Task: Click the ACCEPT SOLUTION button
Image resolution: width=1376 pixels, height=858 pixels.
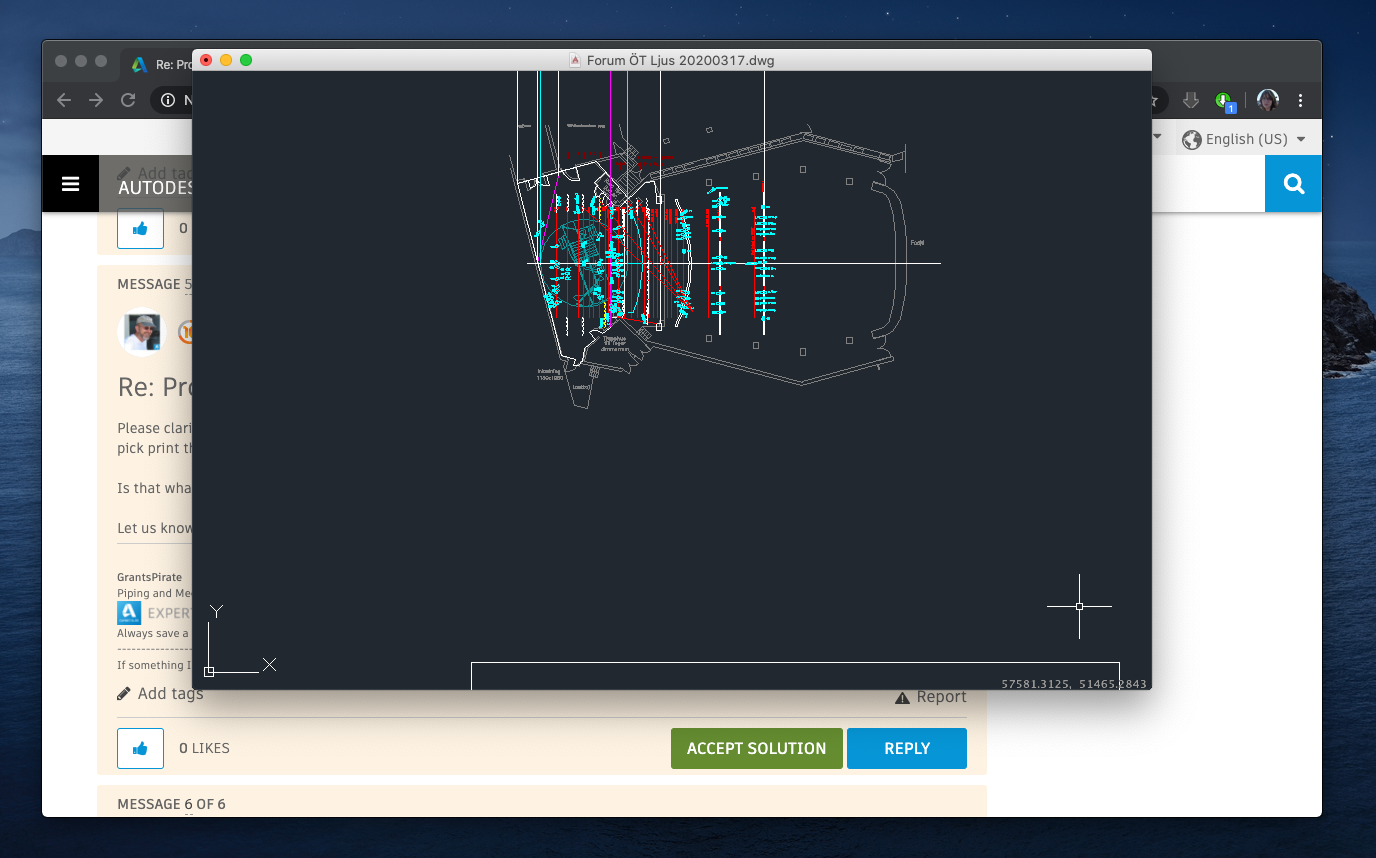Action: 756,748
